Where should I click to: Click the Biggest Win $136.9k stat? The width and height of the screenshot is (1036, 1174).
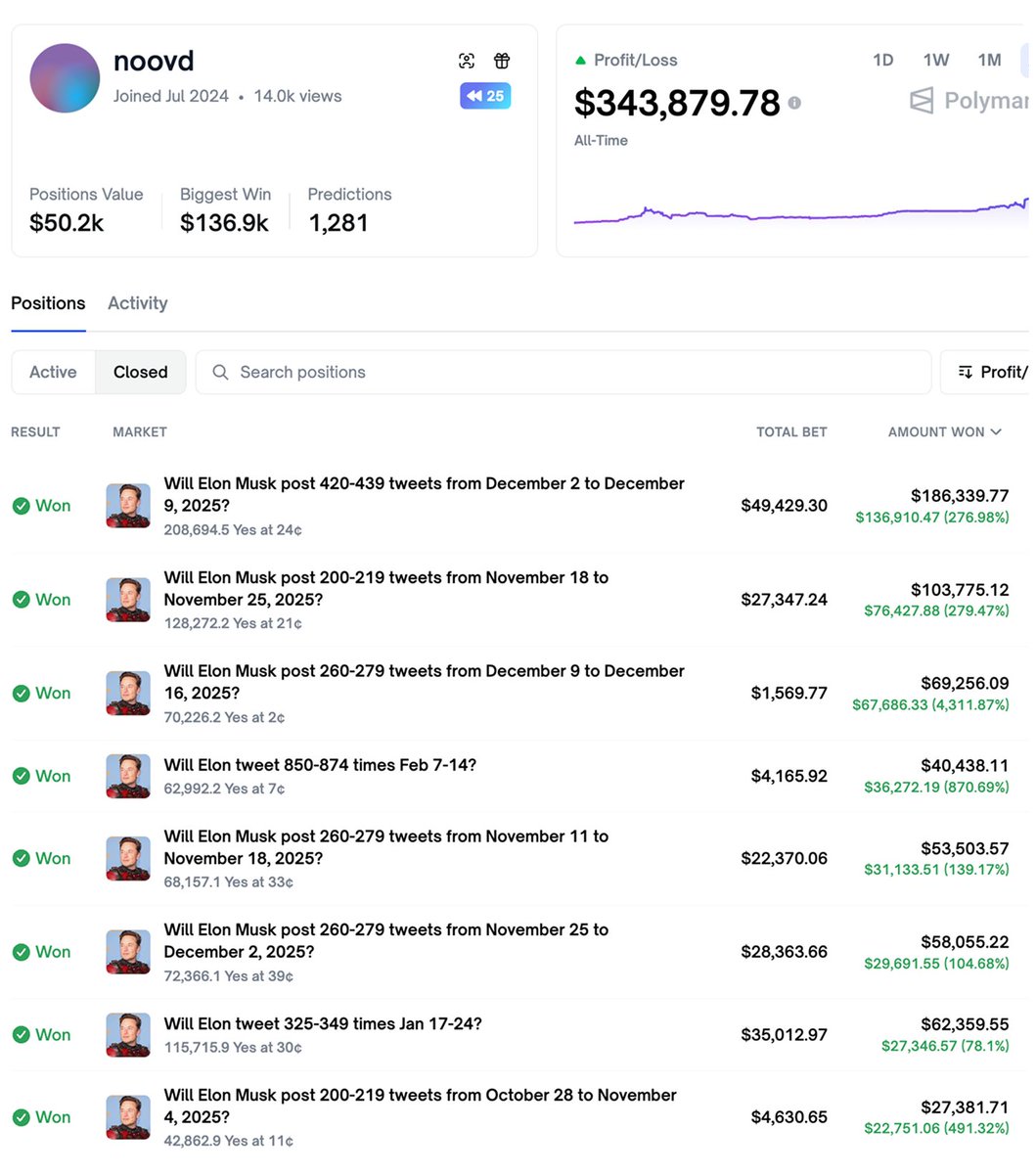[225, 210]
